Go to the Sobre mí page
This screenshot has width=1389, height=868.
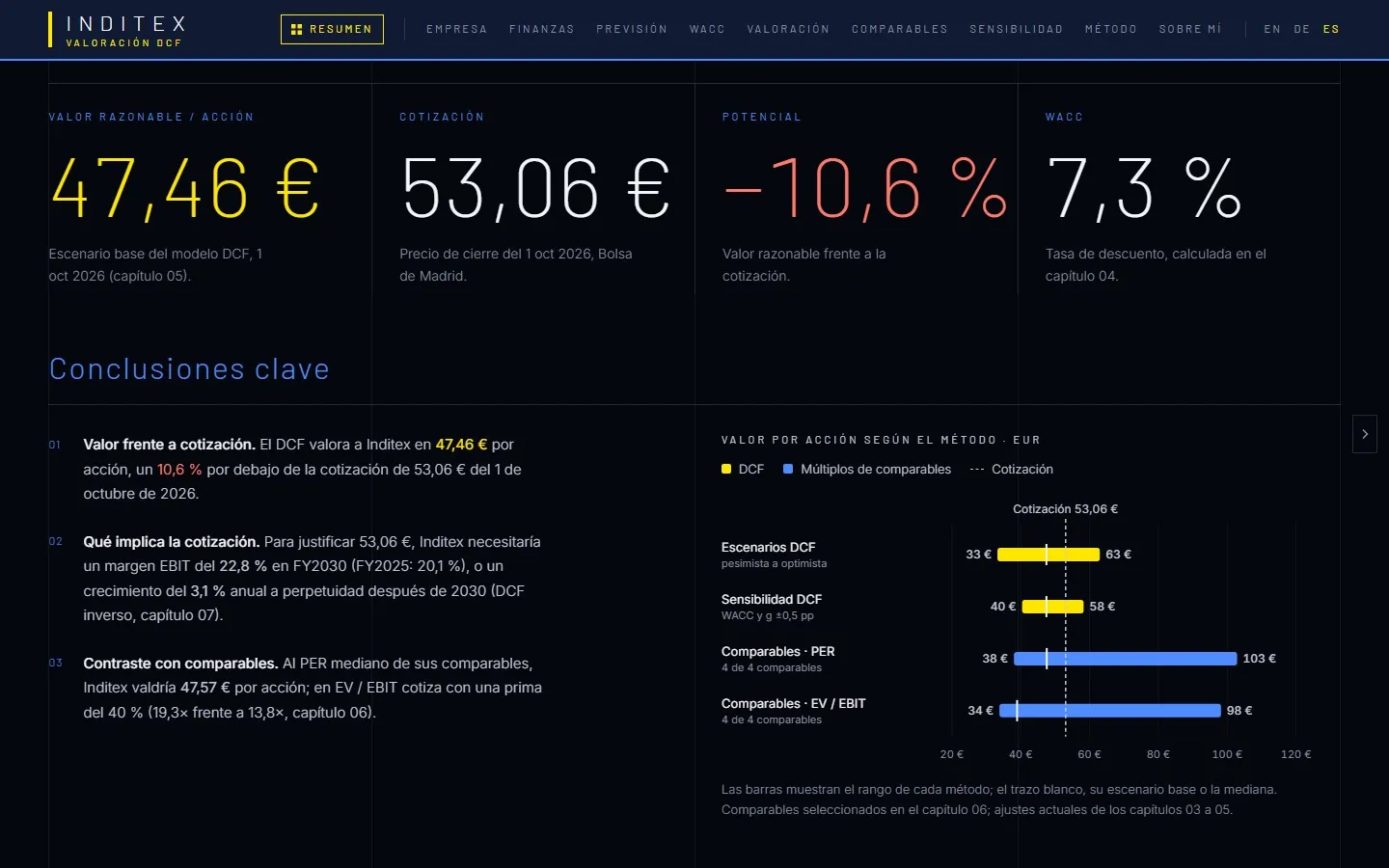1190,29
